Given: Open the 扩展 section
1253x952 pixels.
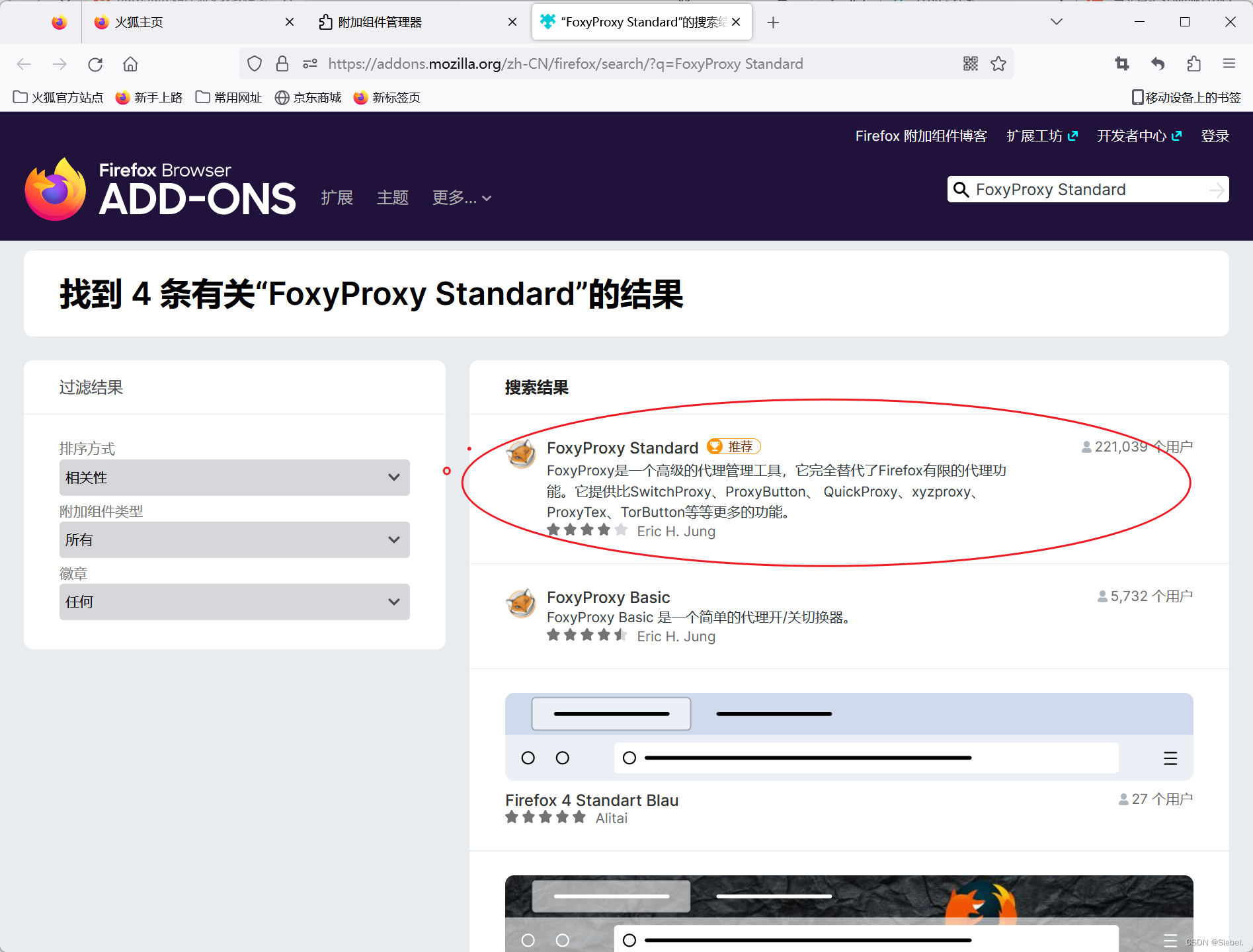Looking at the screenshot, I should click(x=337, y=198).
